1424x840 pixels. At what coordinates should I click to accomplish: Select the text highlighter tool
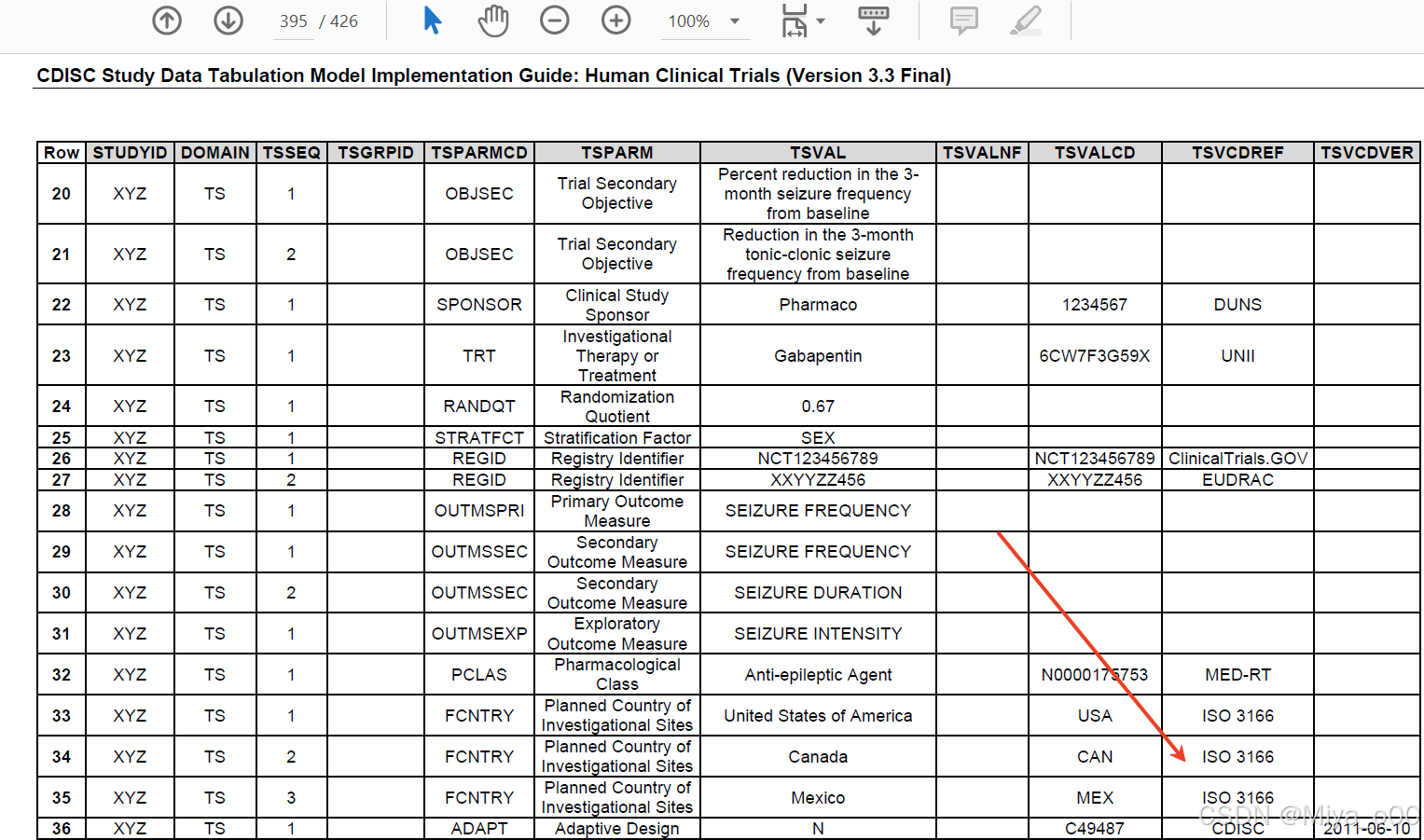[x=1024, y=21]
